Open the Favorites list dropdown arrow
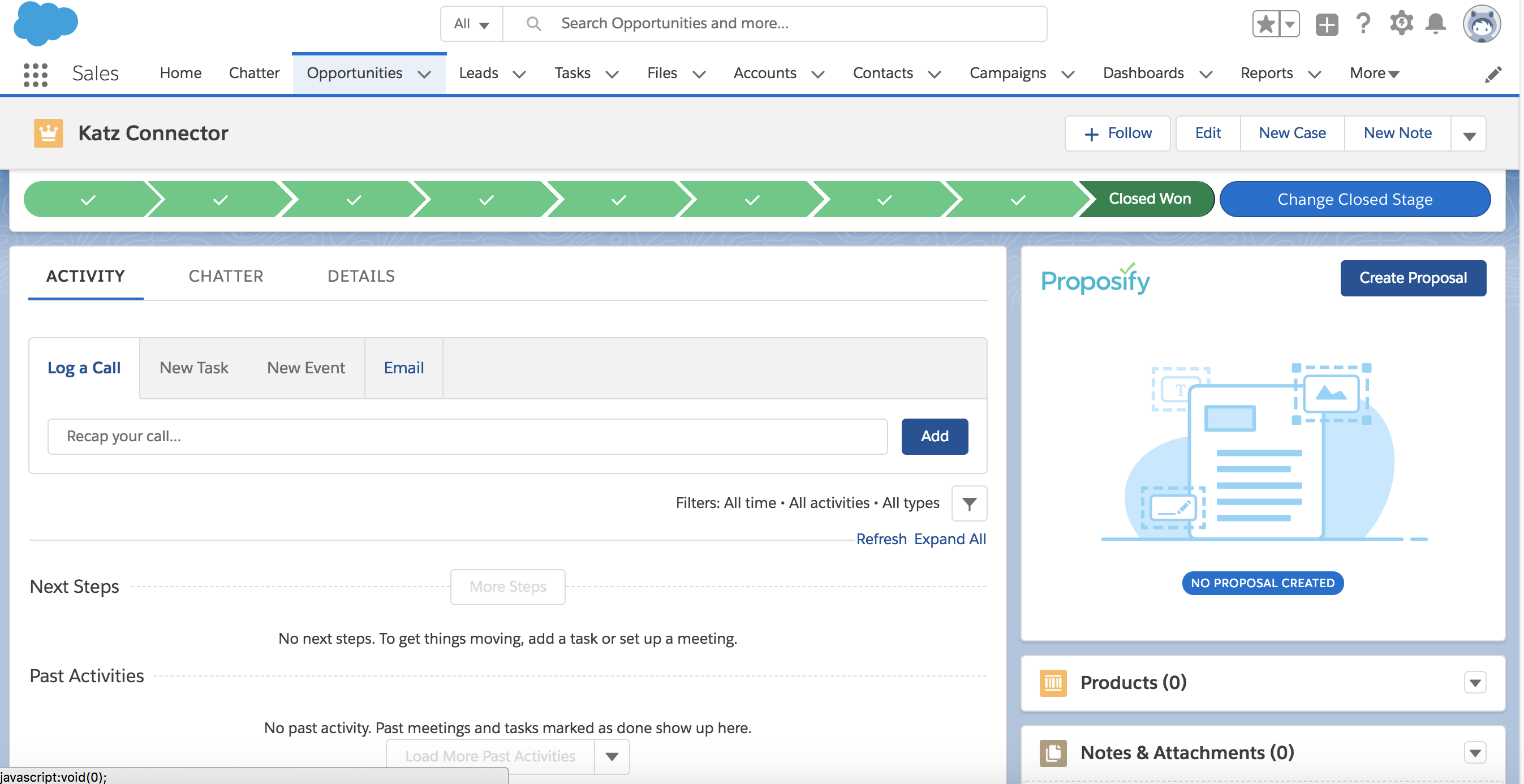Screen dimensions: 1524x784 (x=1290, y=24)
